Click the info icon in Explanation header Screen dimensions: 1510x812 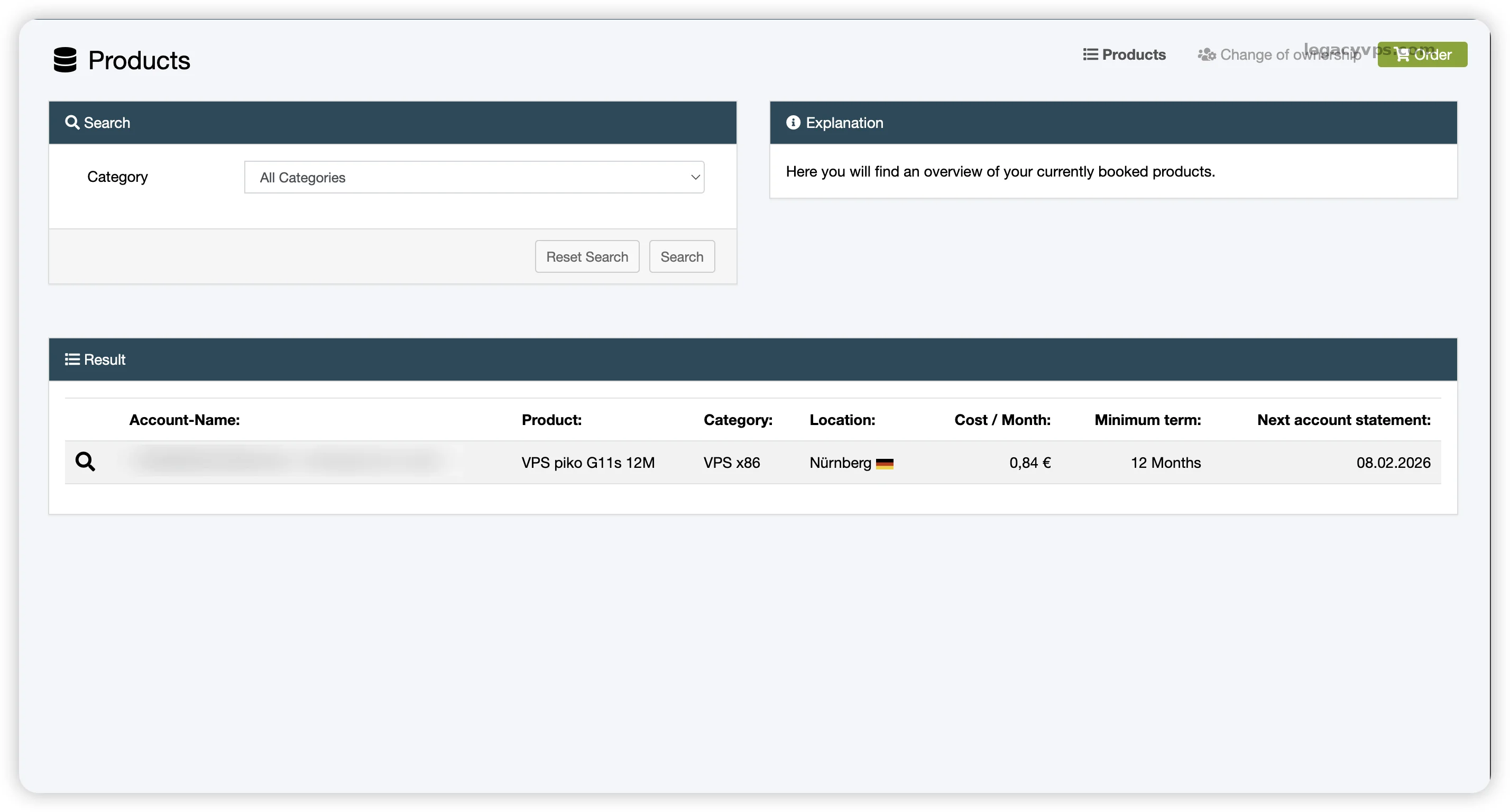[793, 123]
